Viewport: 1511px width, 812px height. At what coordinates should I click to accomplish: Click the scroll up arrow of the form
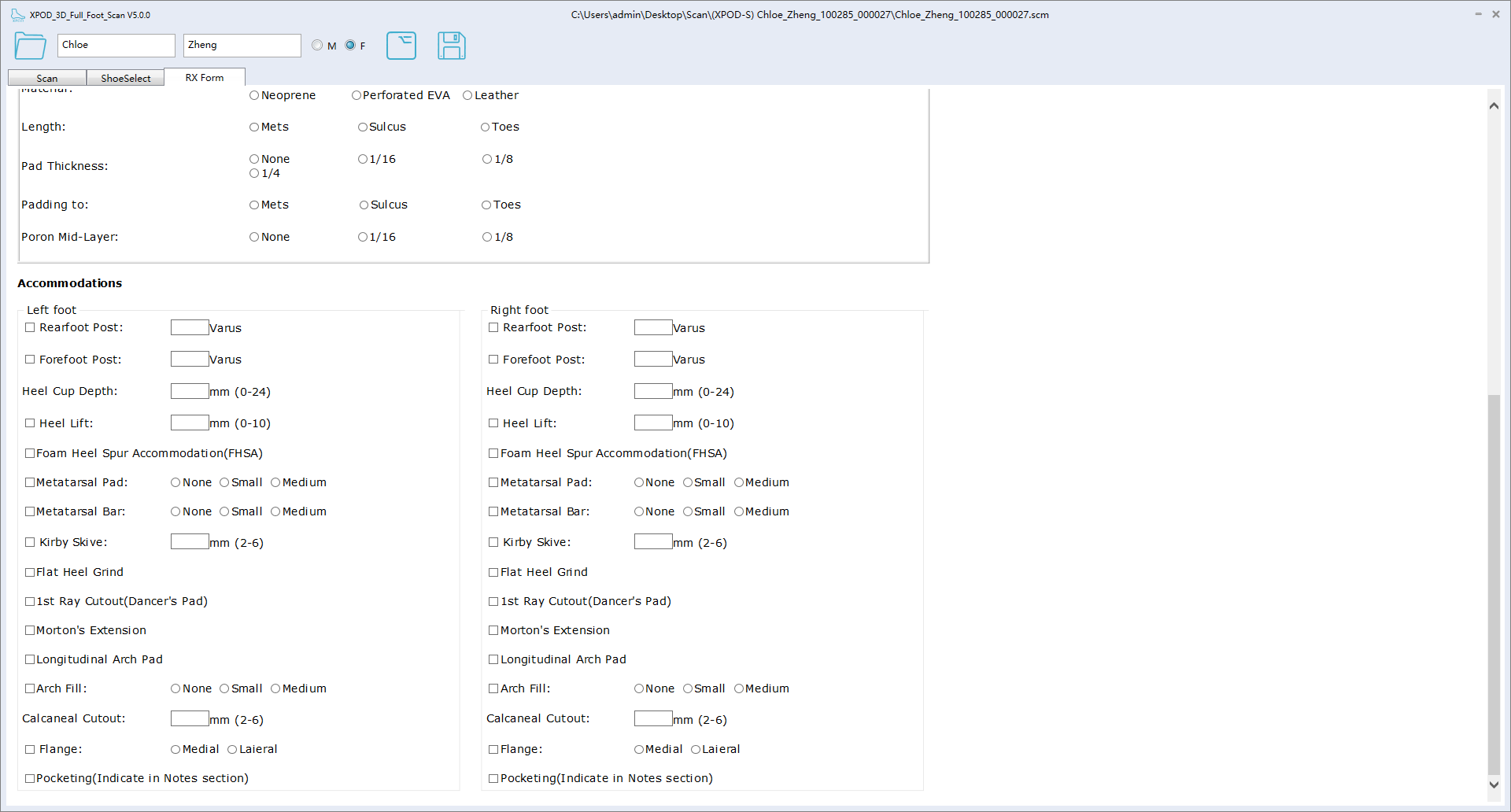1494,106
